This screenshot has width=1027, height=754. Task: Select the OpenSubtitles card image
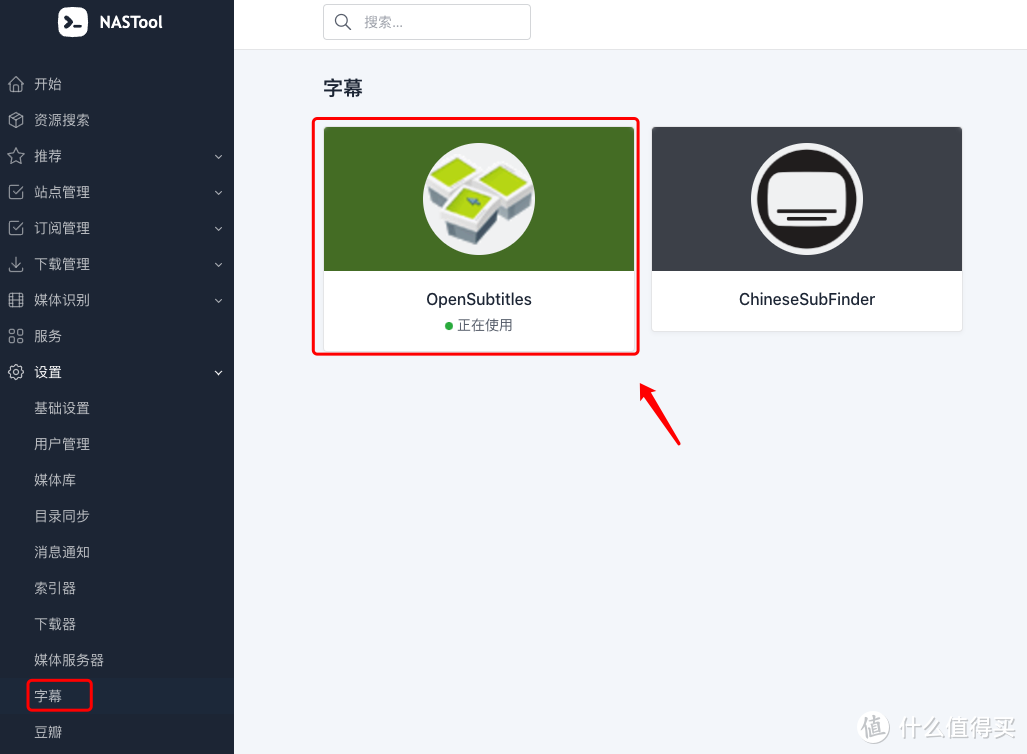coord(479,199)
